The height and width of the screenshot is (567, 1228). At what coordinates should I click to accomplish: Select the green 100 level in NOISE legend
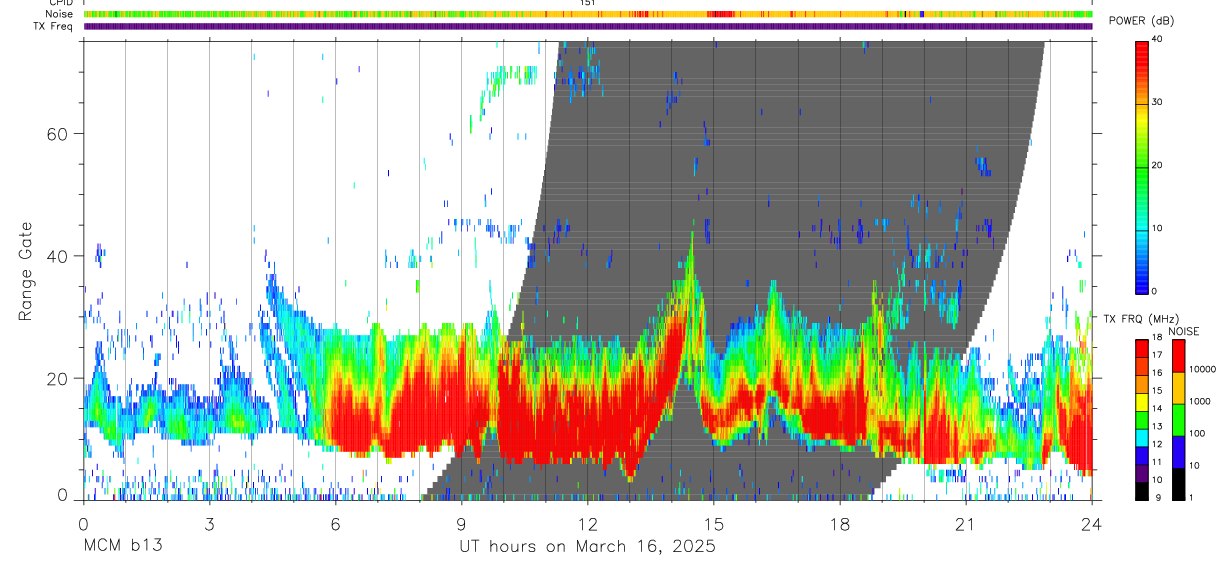1178,421
